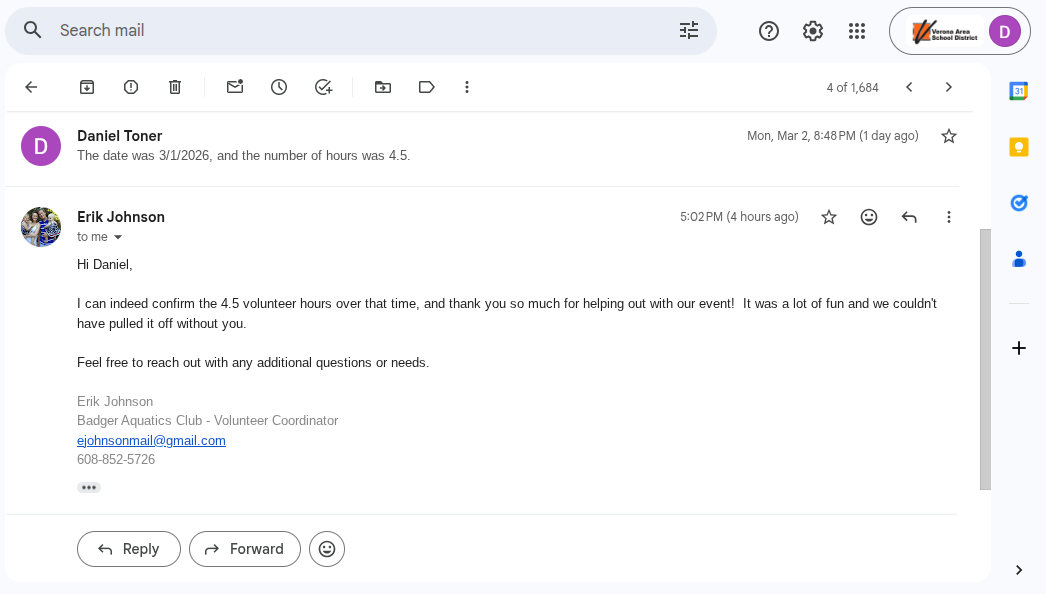Star Erik Johnson's message
The width and height of the screenshot is (1046, 594).
pos(829,217)
